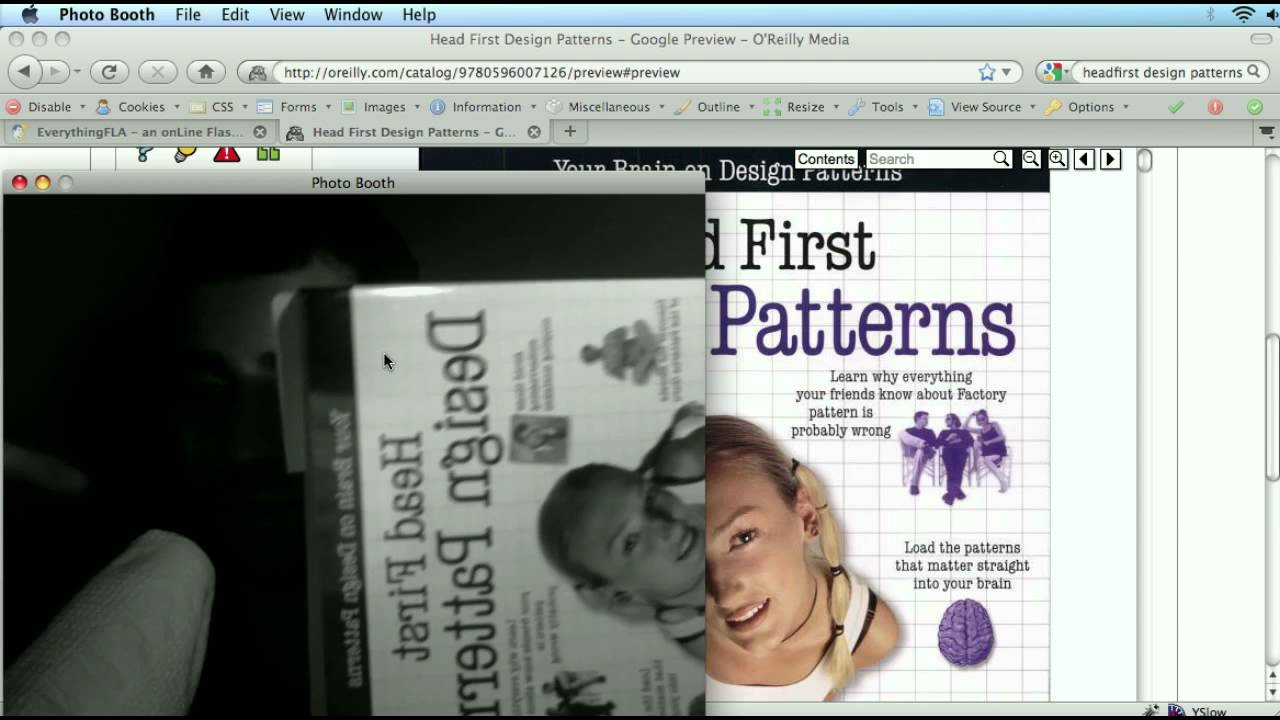Open the address bar history dropdown arrow

point(1007,72)
